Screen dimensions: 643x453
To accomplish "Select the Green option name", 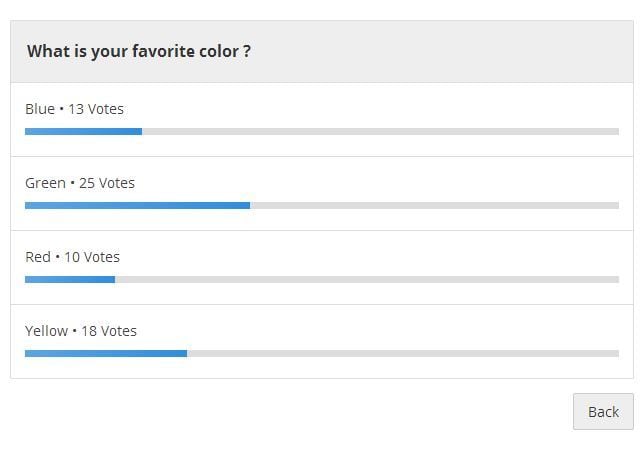I will pos(45,183).
